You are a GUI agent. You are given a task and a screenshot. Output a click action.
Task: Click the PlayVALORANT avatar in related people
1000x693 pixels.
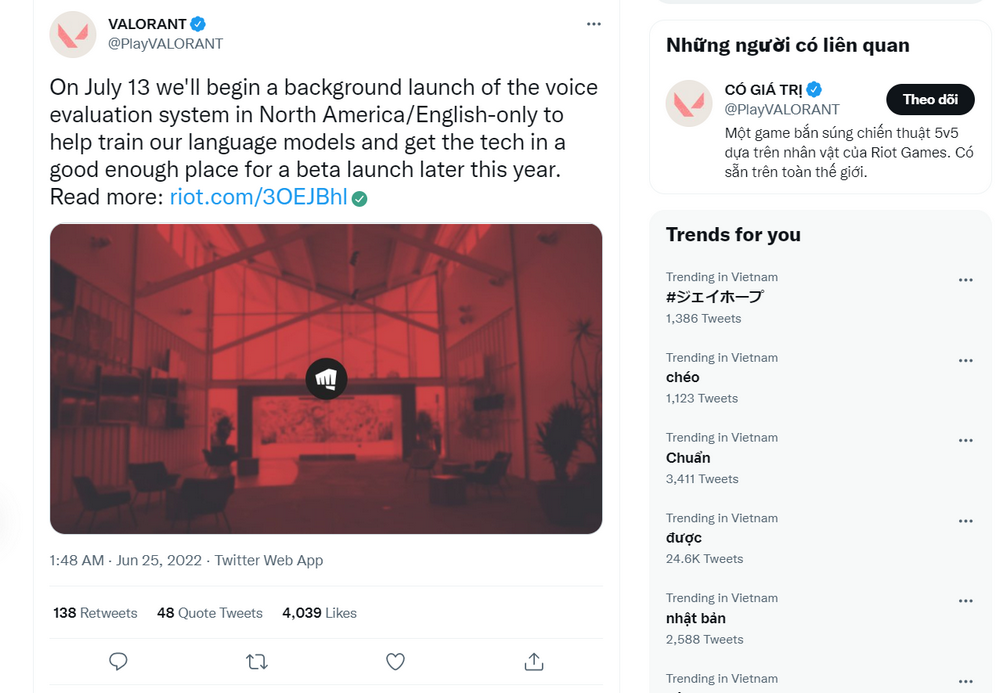(x=689, y=103)
